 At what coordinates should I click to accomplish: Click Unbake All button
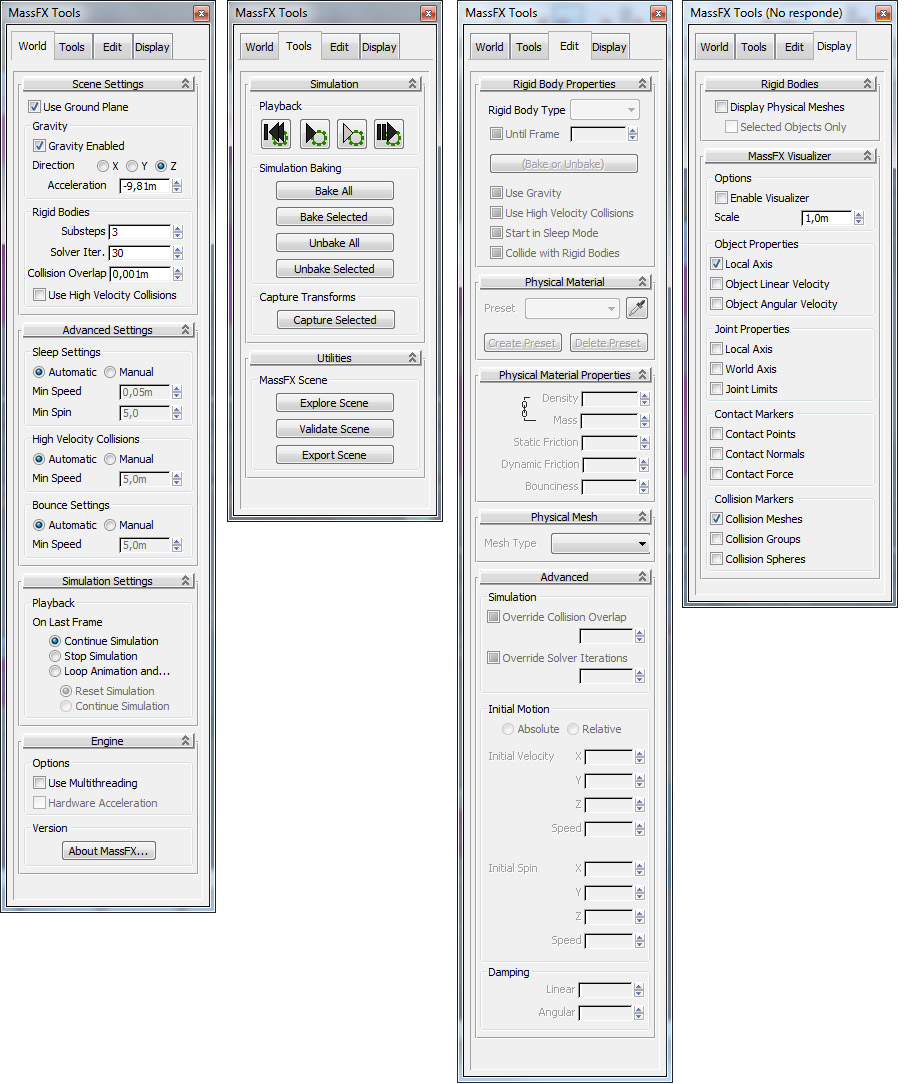(x=335, y=243)
